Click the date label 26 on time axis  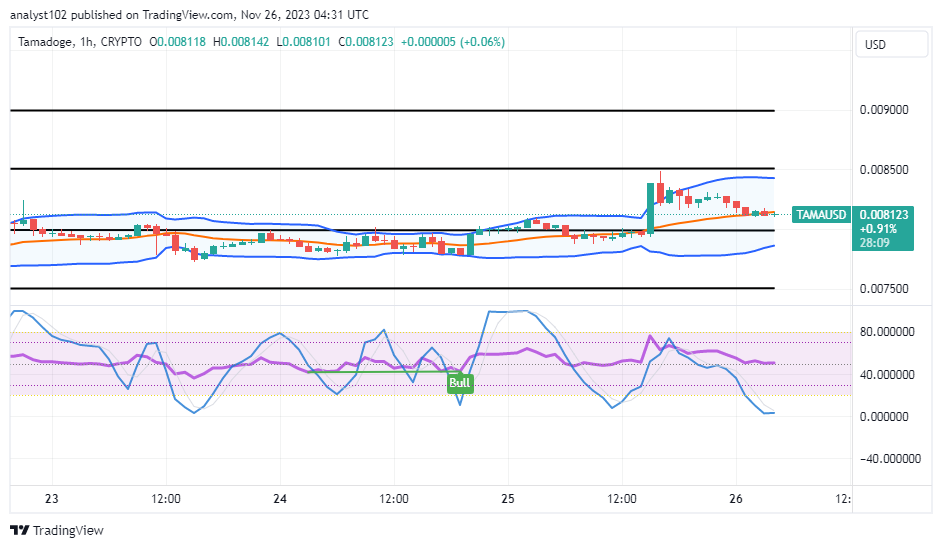coord(736,499)
